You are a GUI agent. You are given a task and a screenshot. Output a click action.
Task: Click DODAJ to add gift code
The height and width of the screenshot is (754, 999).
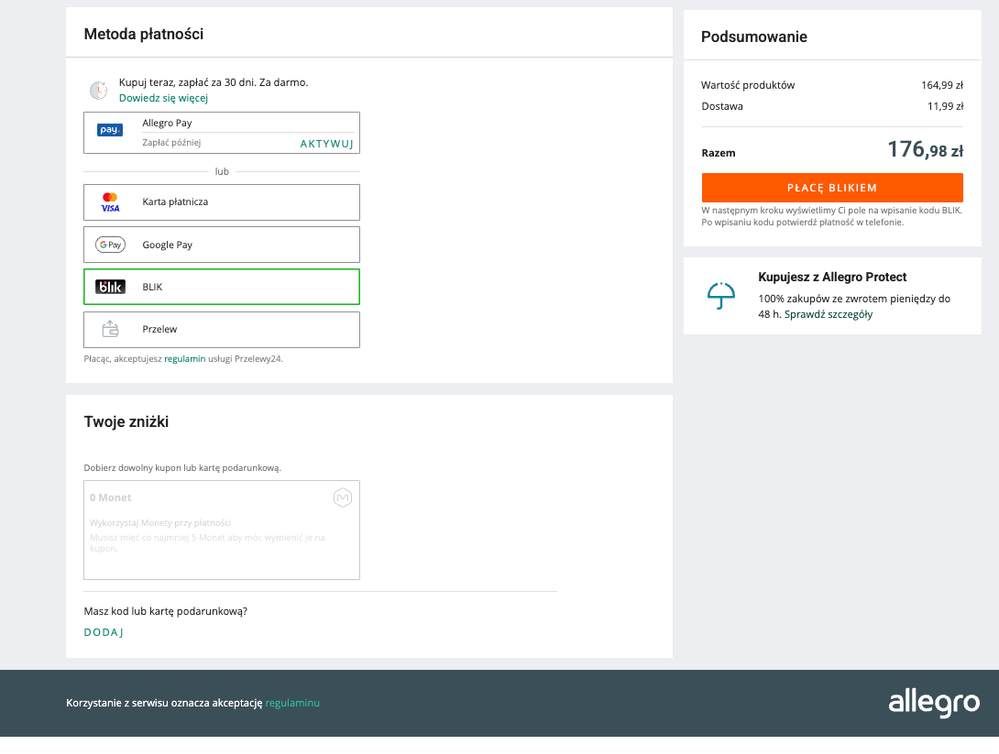pos(104,632)
